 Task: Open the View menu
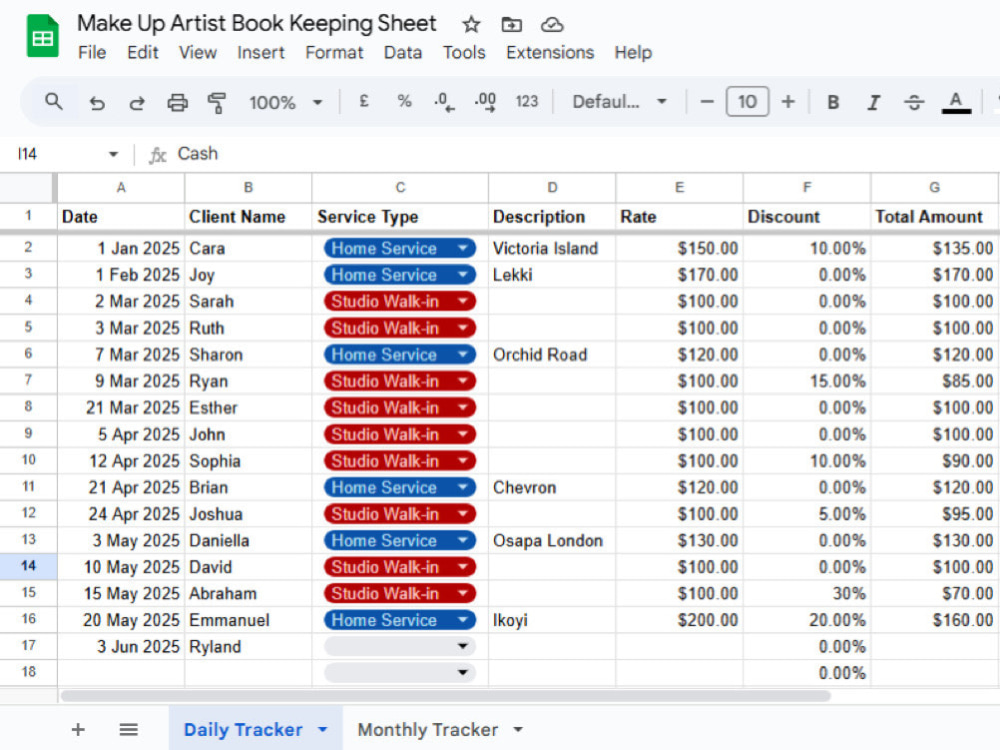pyautogui.click(x=197, y=52)
